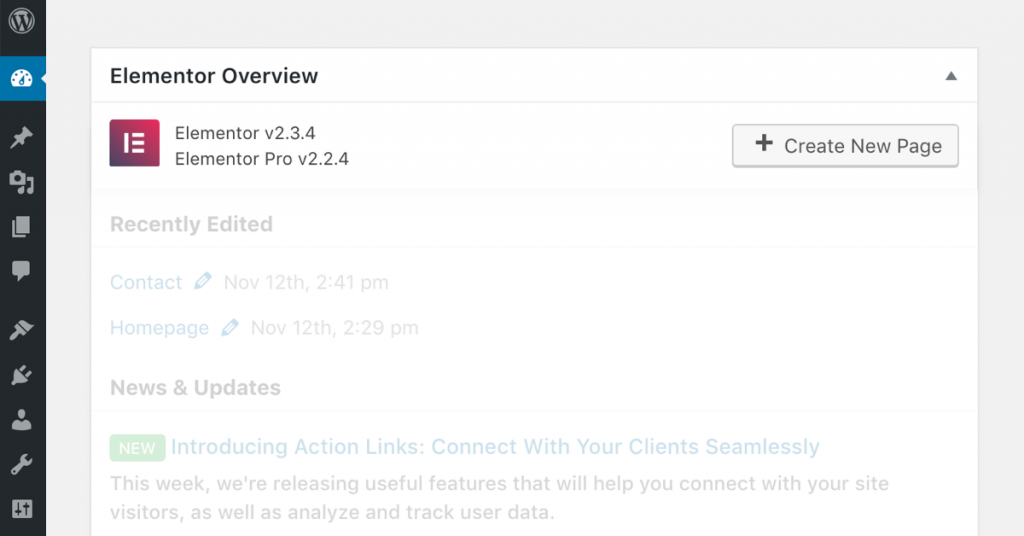The width and height of the screenshot is (1024, 536).
Task: Open the Tools wrench icon
Action: pyautogui.click(x=21, y=465)
